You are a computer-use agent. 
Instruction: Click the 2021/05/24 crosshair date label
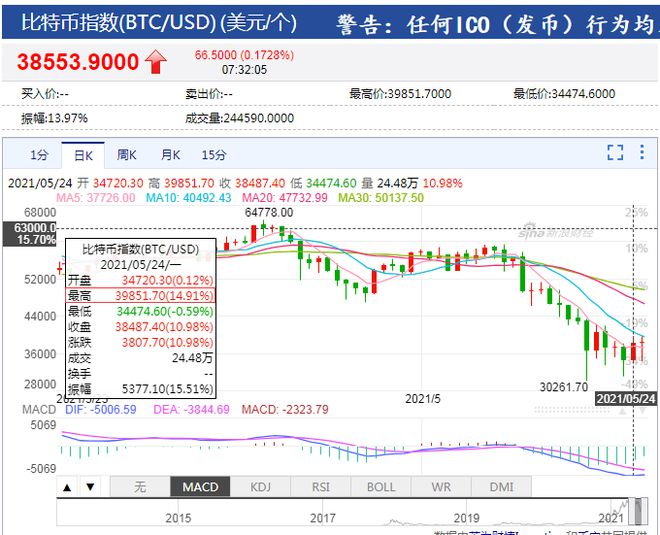click(626, 399)
